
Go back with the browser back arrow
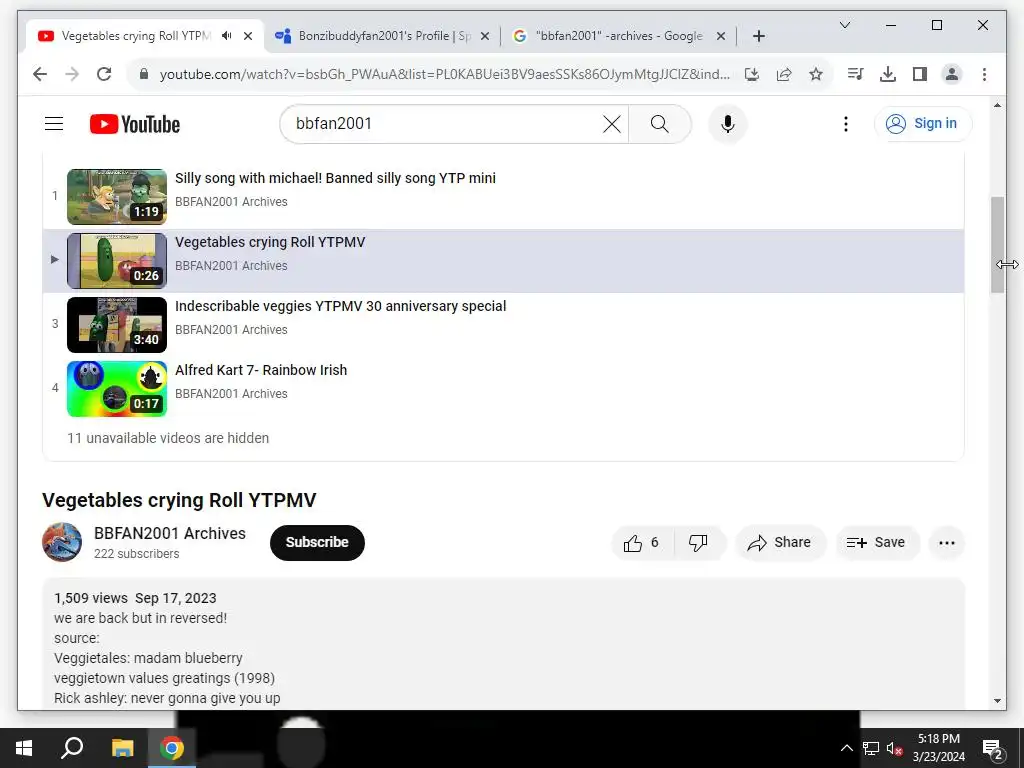point(40,74)
